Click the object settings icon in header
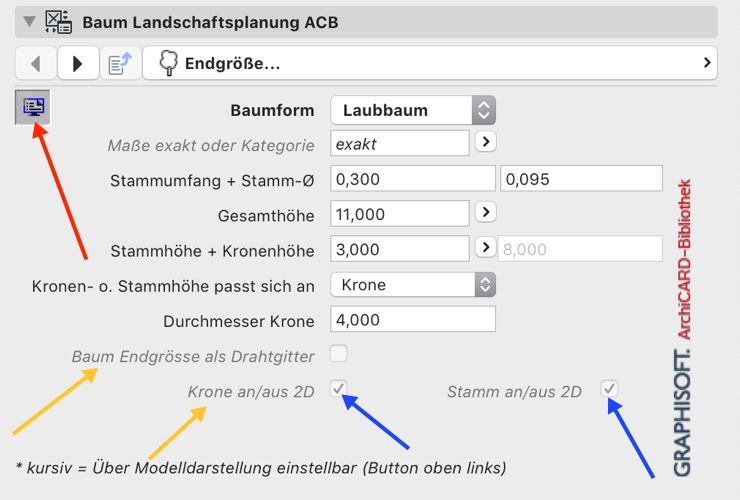The image size is (740, 500). tap(58, 21)
